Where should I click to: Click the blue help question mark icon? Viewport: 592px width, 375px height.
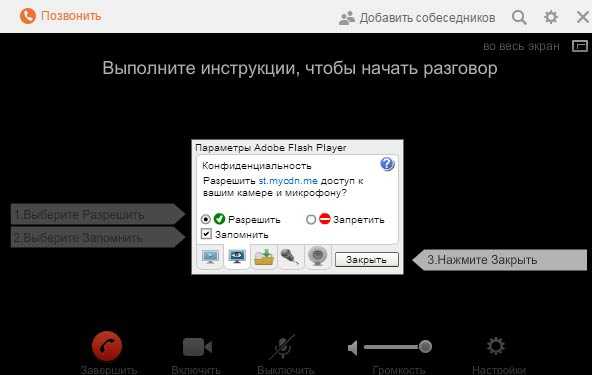pos(387,164)
